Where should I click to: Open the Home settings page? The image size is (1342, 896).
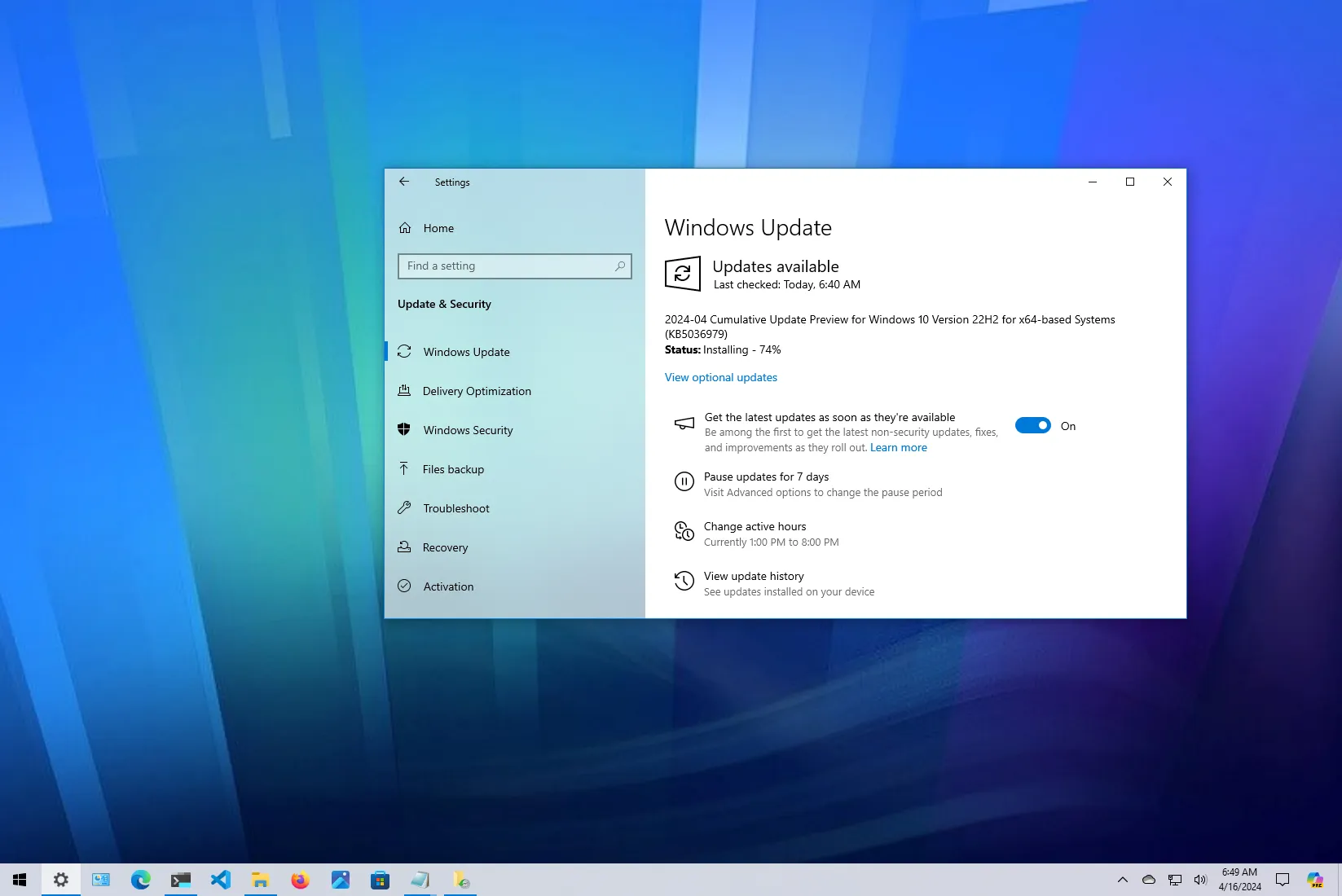point(438,228)
